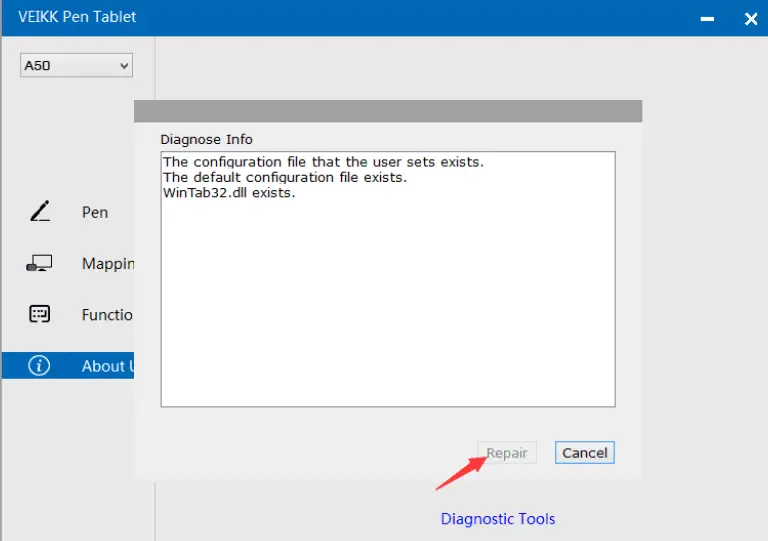Click inside the Diagnose Info text box
This screenshot has width=768, height=541.
click(388, 279)
